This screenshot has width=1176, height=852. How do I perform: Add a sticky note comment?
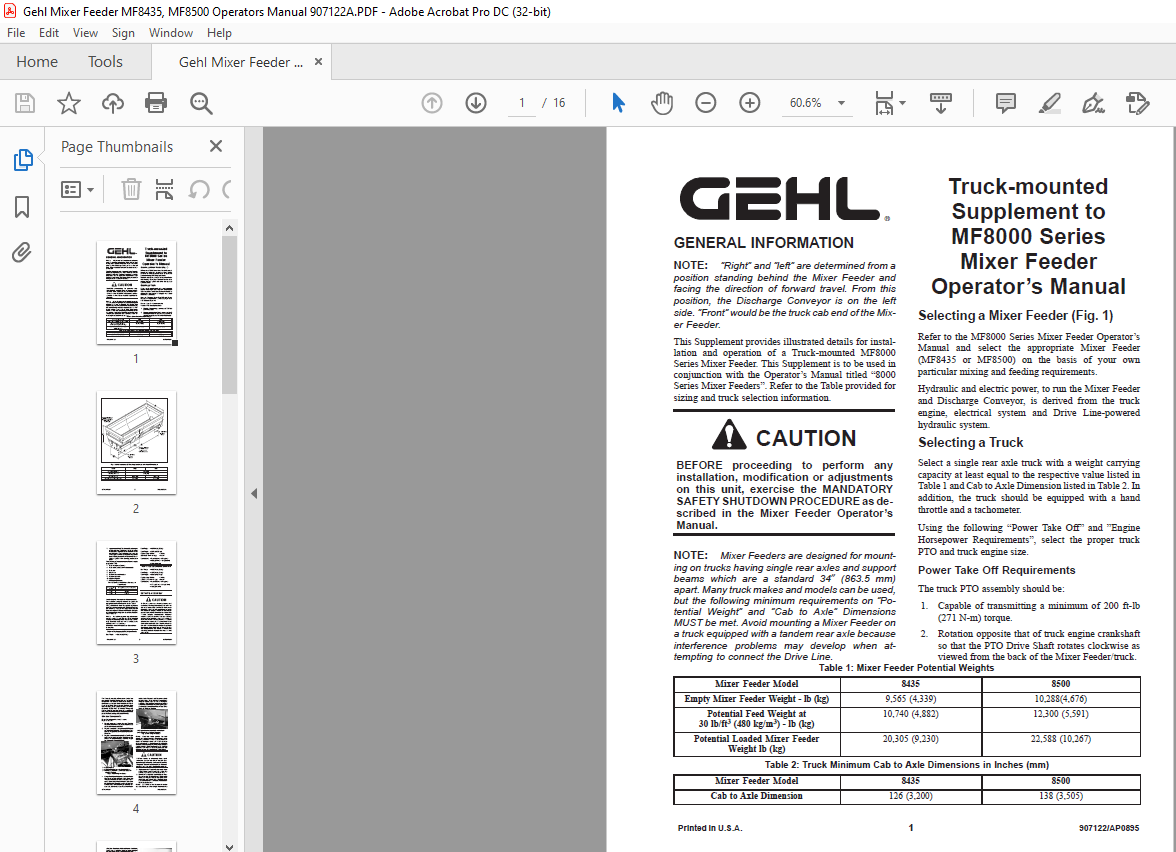tap(1006, 103)
